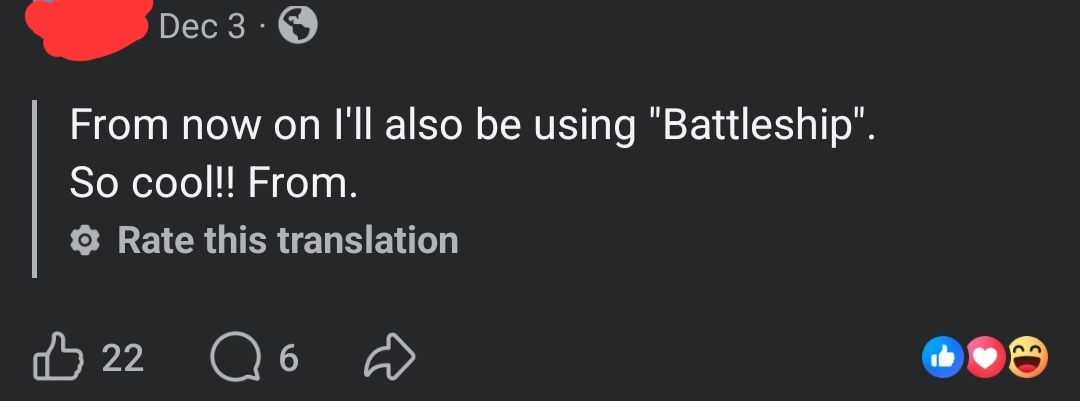The width and height of the screenshot is (1080, 401).
Task: View the 22 likes count
Action: pyautogui.click(x=123, y=358)
